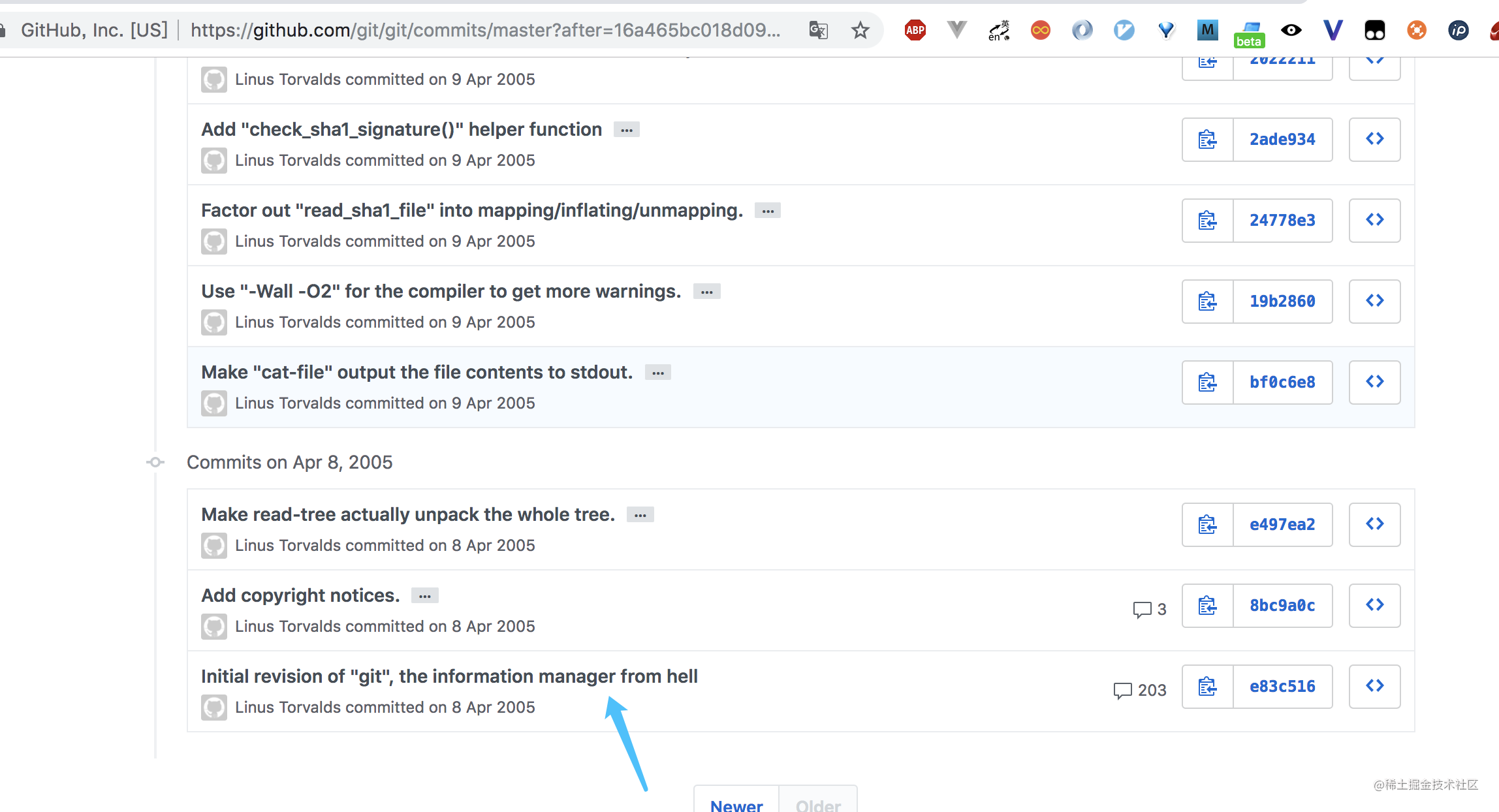
Task: Open 'Factor out read_sha1_file' commit title
Action: pos(472,210)
